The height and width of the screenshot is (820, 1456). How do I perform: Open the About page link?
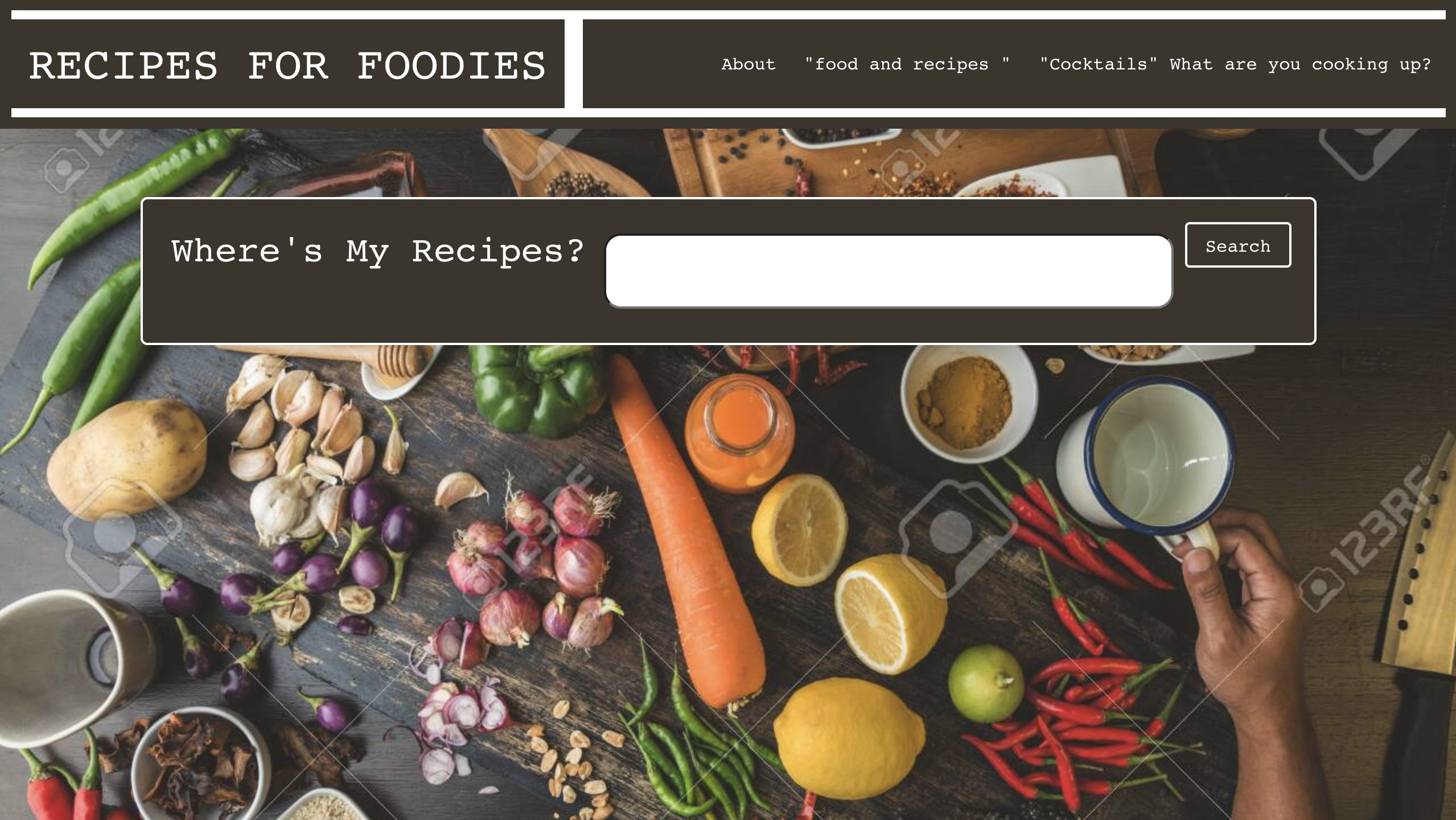(748, 64)
